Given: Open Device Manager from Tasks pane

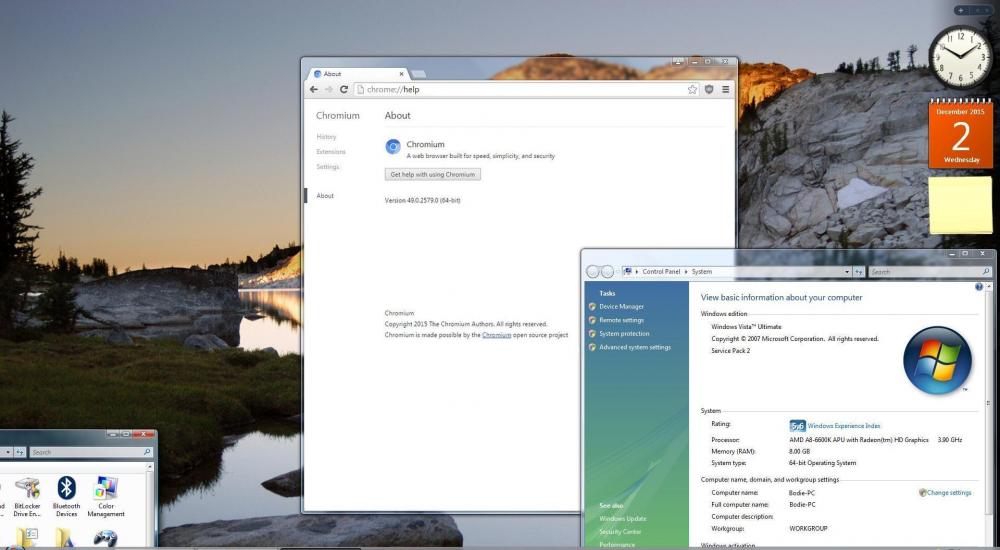Looking at the screenshot, I should [621, 307].
